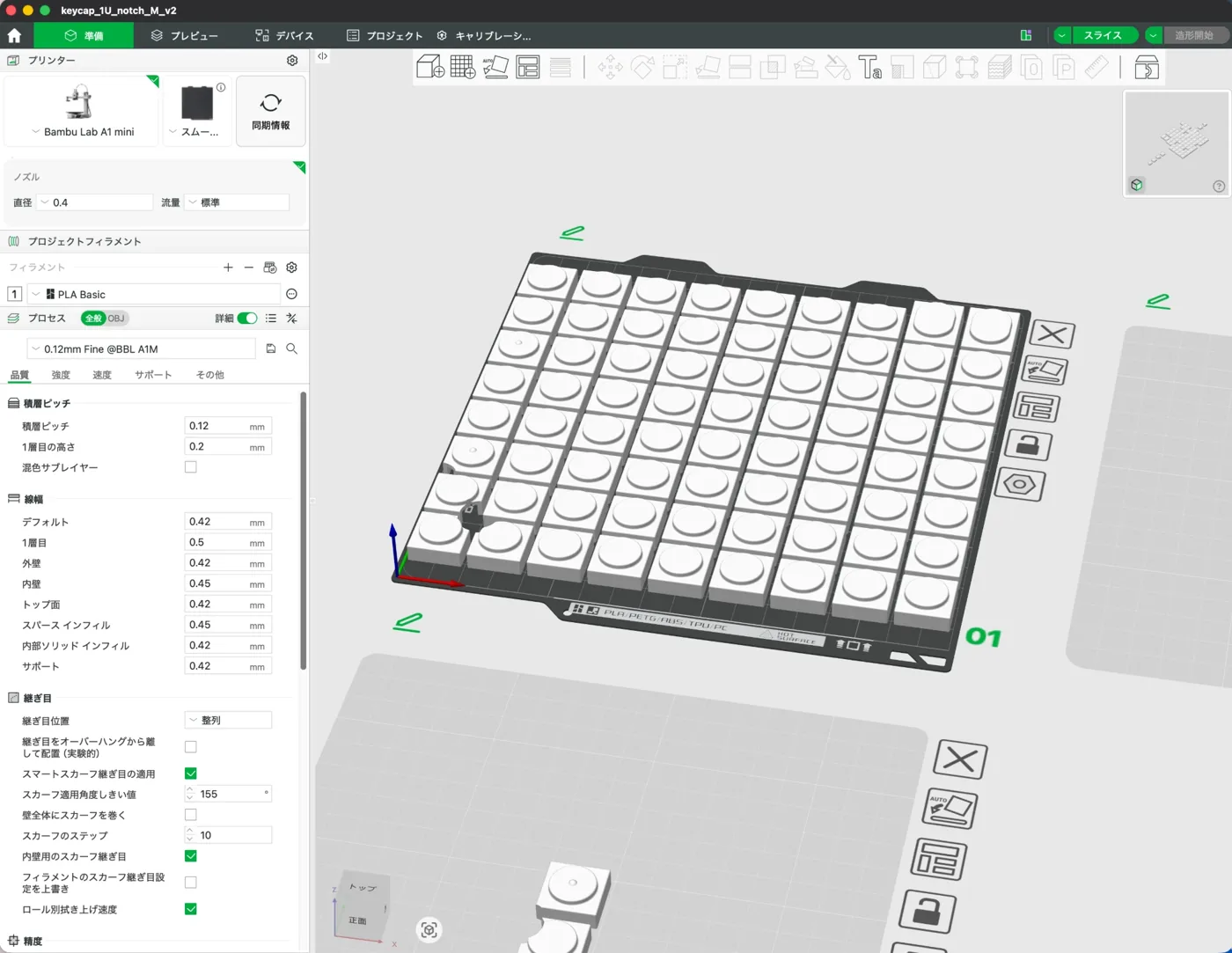Remove a filament with the minus icon
Image resolution: width=1232 pixels, height=953 pixels.
[249, 268]
